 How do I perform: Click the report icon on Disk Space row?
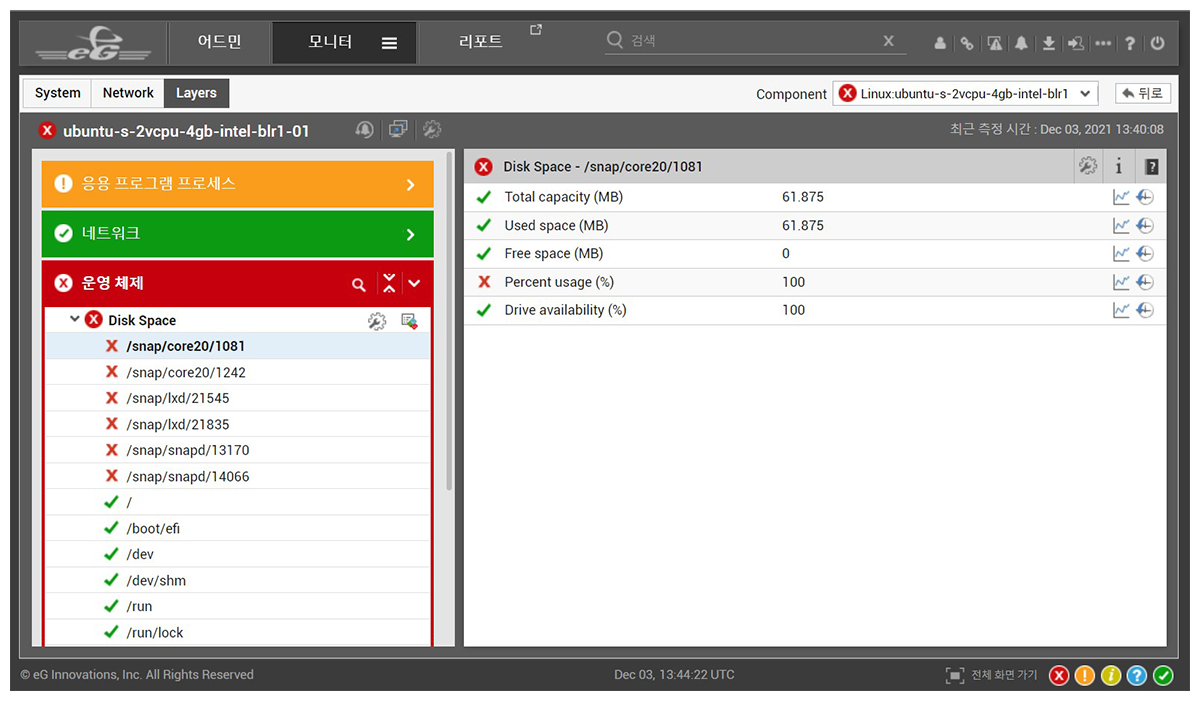click(409, 321)
